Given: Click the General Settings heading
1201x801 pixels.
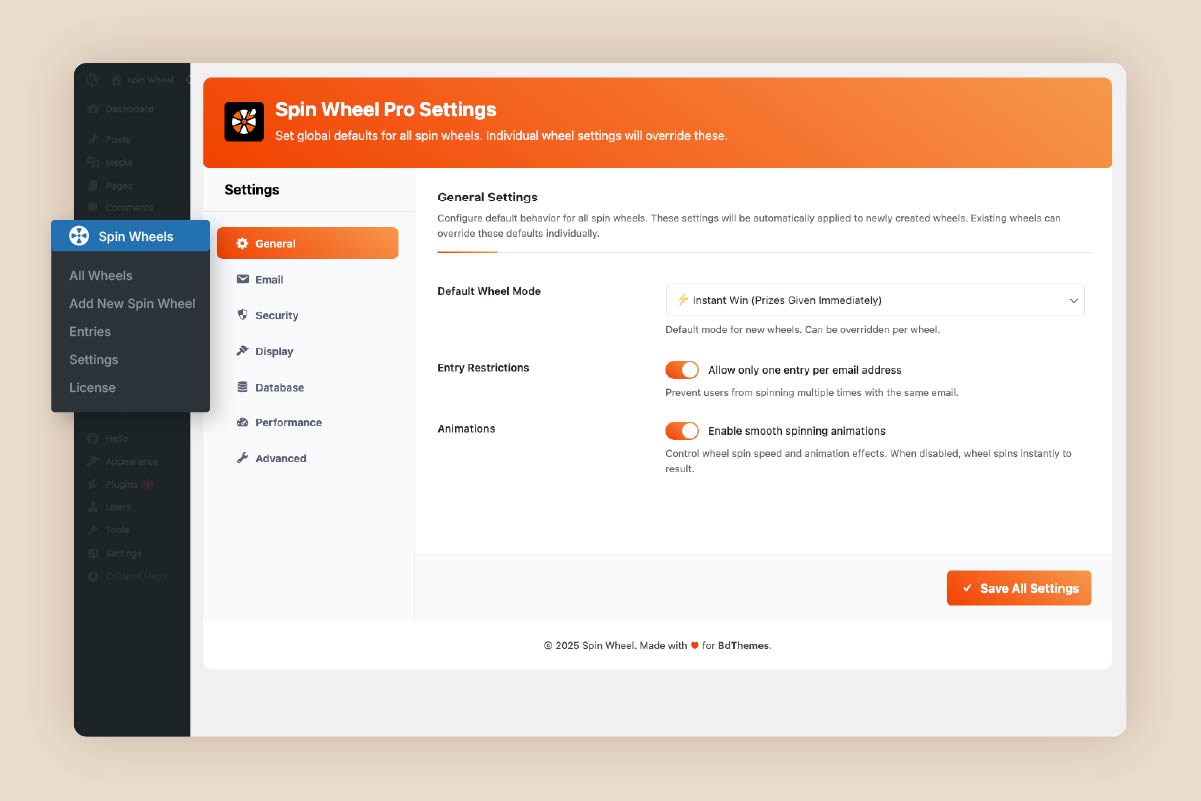Looking at the screenshot, I should pos(488,197).
